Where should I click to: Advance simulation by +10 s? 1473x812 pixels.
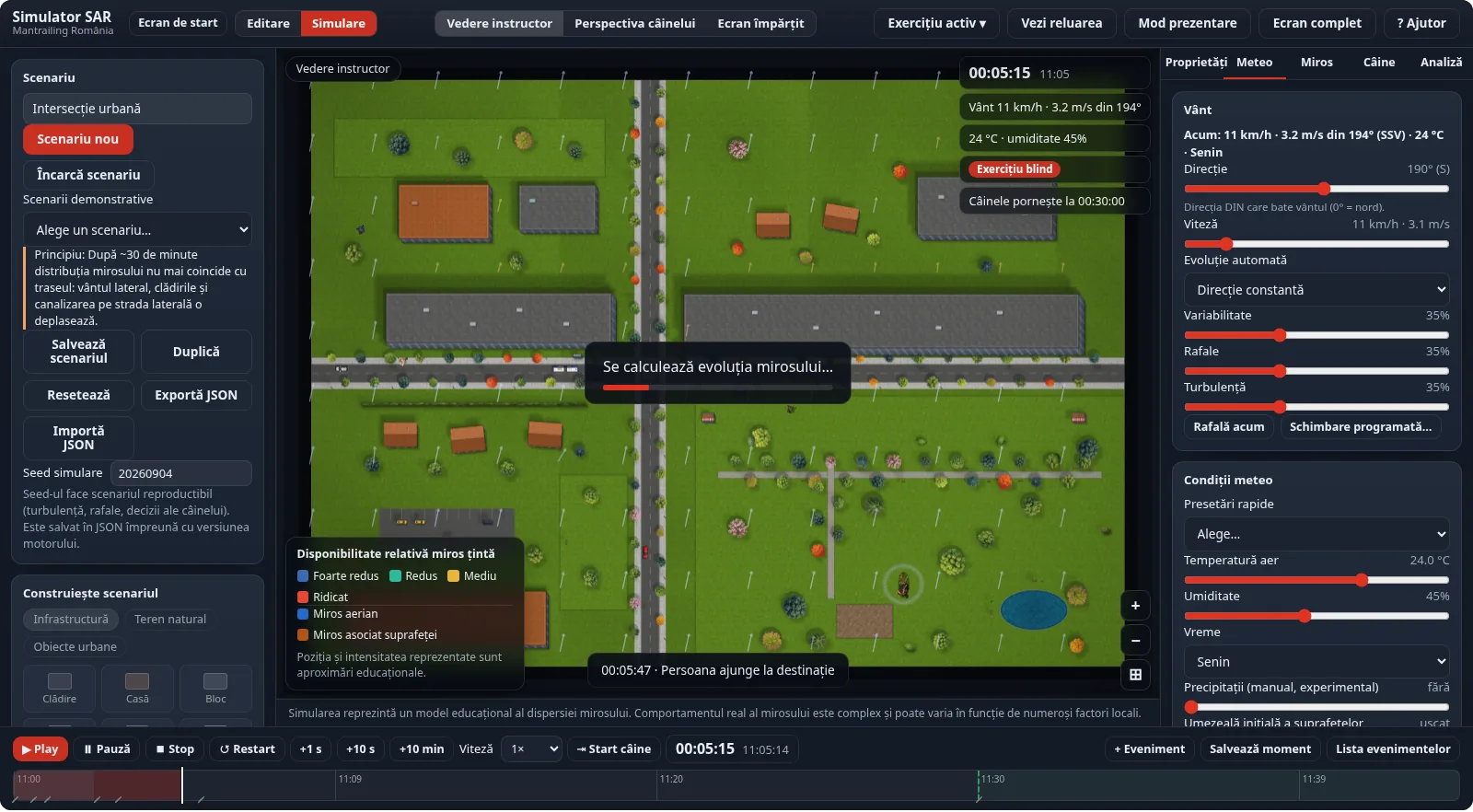point(360,749)
